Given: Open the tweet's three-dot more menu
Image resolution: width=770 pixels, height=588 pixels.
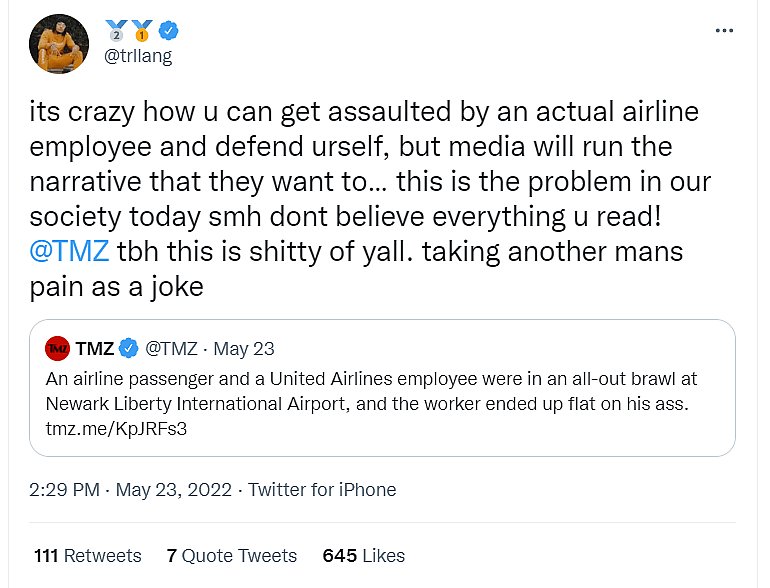Looking at the screenshot, I should point(725,31).
